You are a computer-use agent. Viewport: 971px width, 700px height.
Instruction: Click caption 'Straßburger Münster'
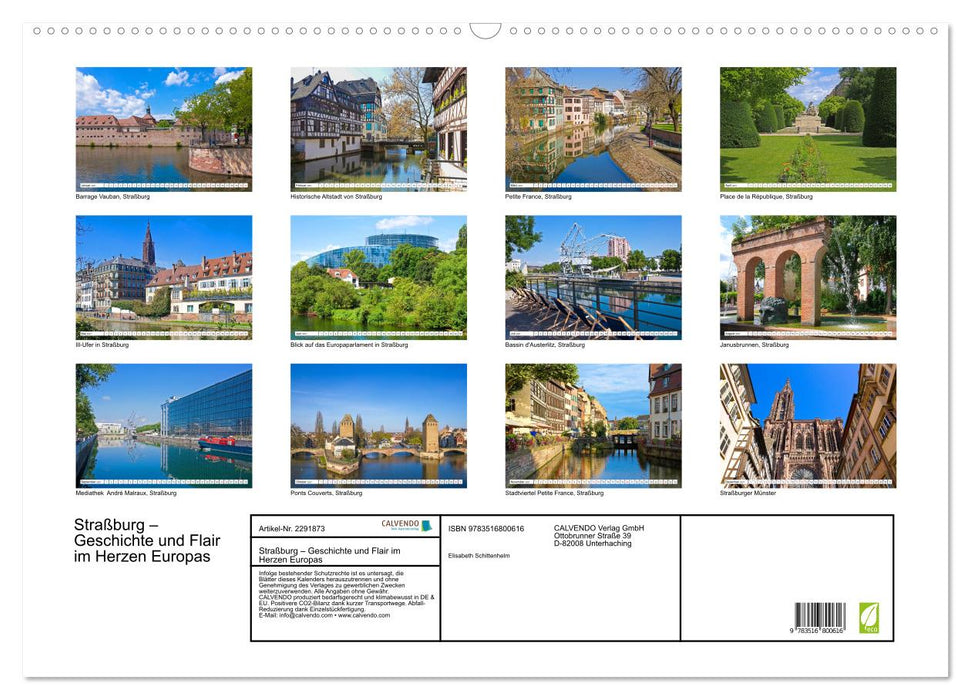point(748,493)
